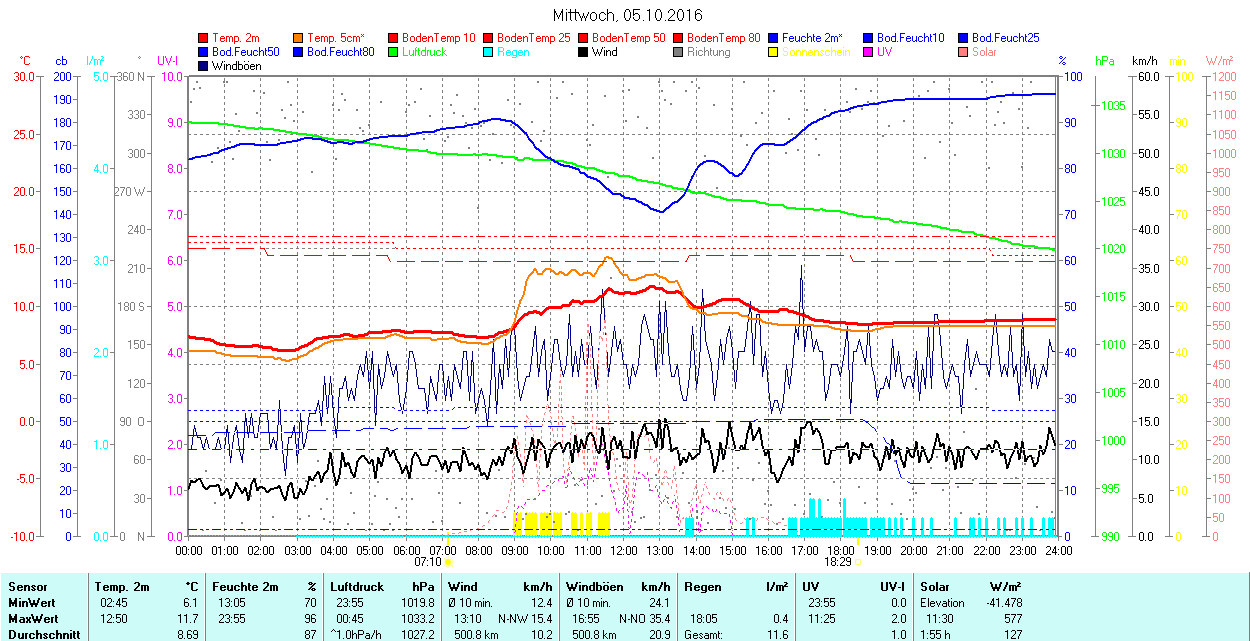This screenshot has height=641, width=1250.
Task: Click the magenta UV legend swatch
Action: (x=869, y=52)
